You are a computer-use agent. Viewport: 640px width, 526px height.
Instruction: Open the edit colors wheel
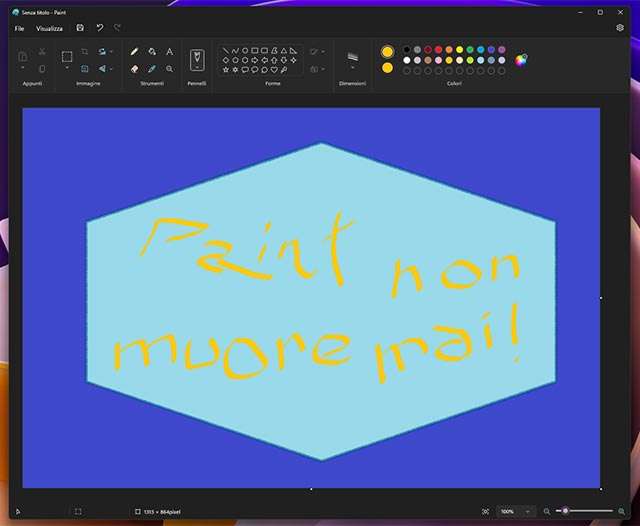point(521,60)
